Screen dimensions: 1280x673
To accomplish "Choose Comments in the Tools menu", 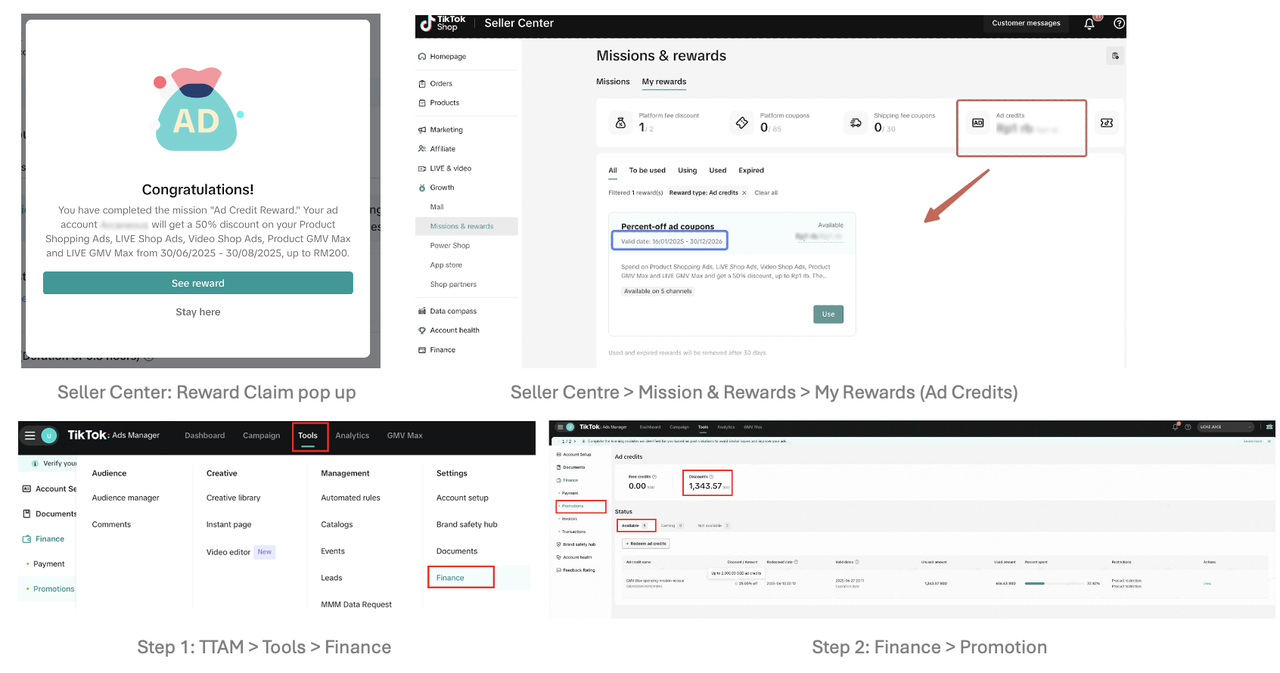I will point(111,524).
